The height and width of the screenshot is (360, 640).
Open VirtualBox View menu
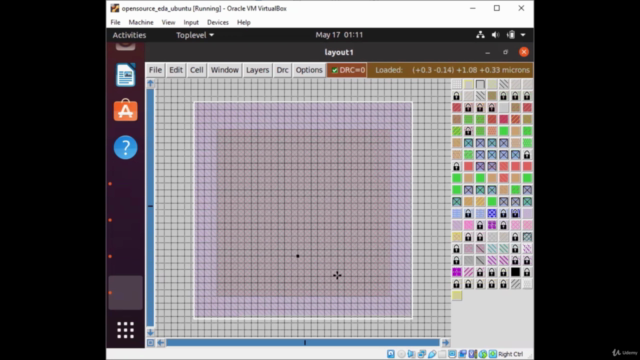click(168, 22)
